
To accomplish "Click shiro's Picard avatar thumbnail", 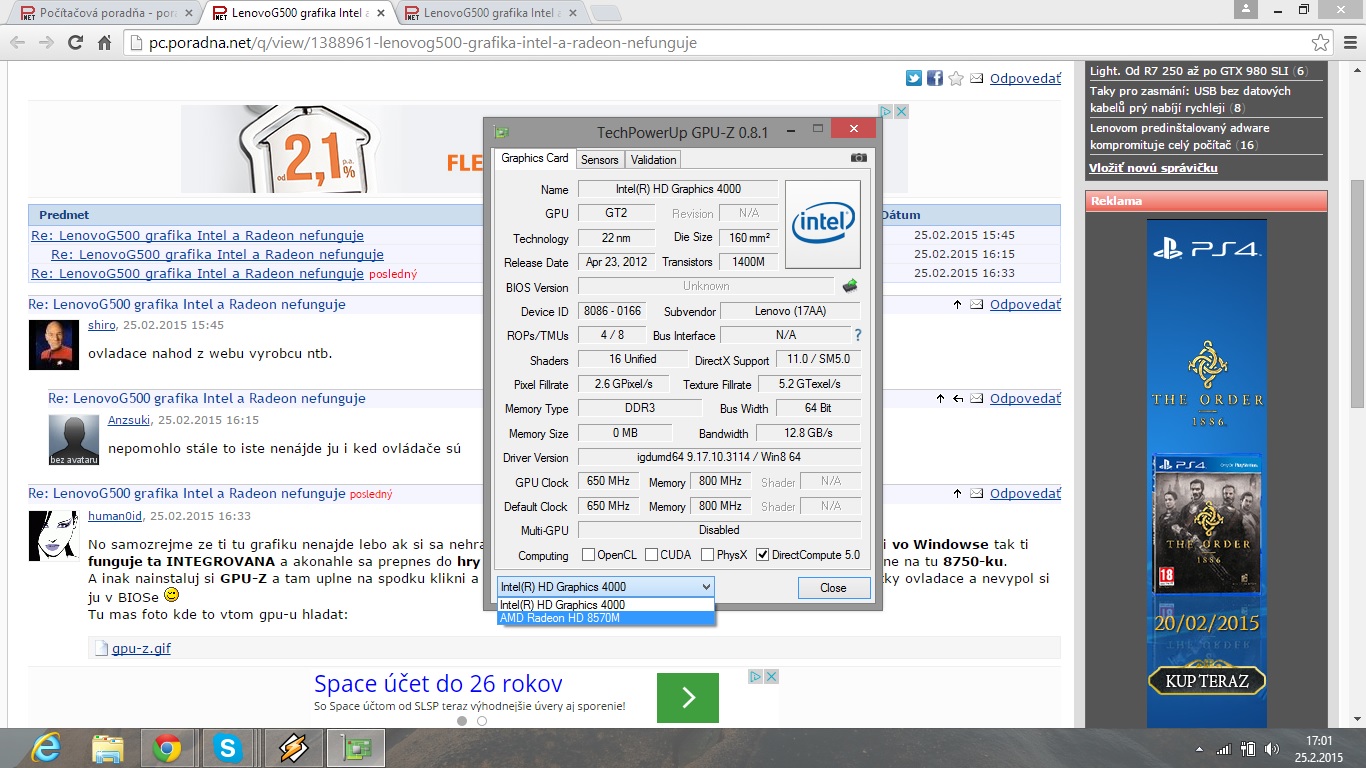I will tap(53, 345).
